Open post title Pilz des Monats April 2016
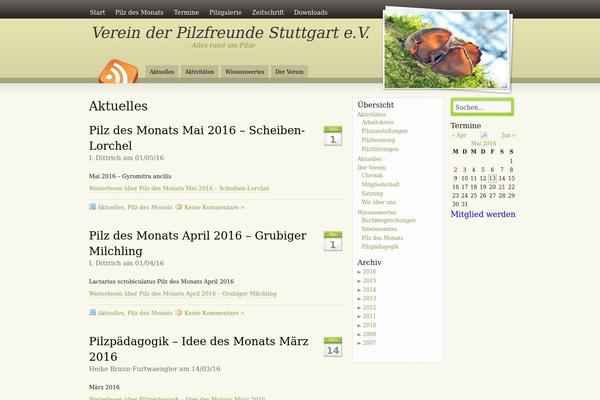Screen dimensions: 600x400 point(198,243)
